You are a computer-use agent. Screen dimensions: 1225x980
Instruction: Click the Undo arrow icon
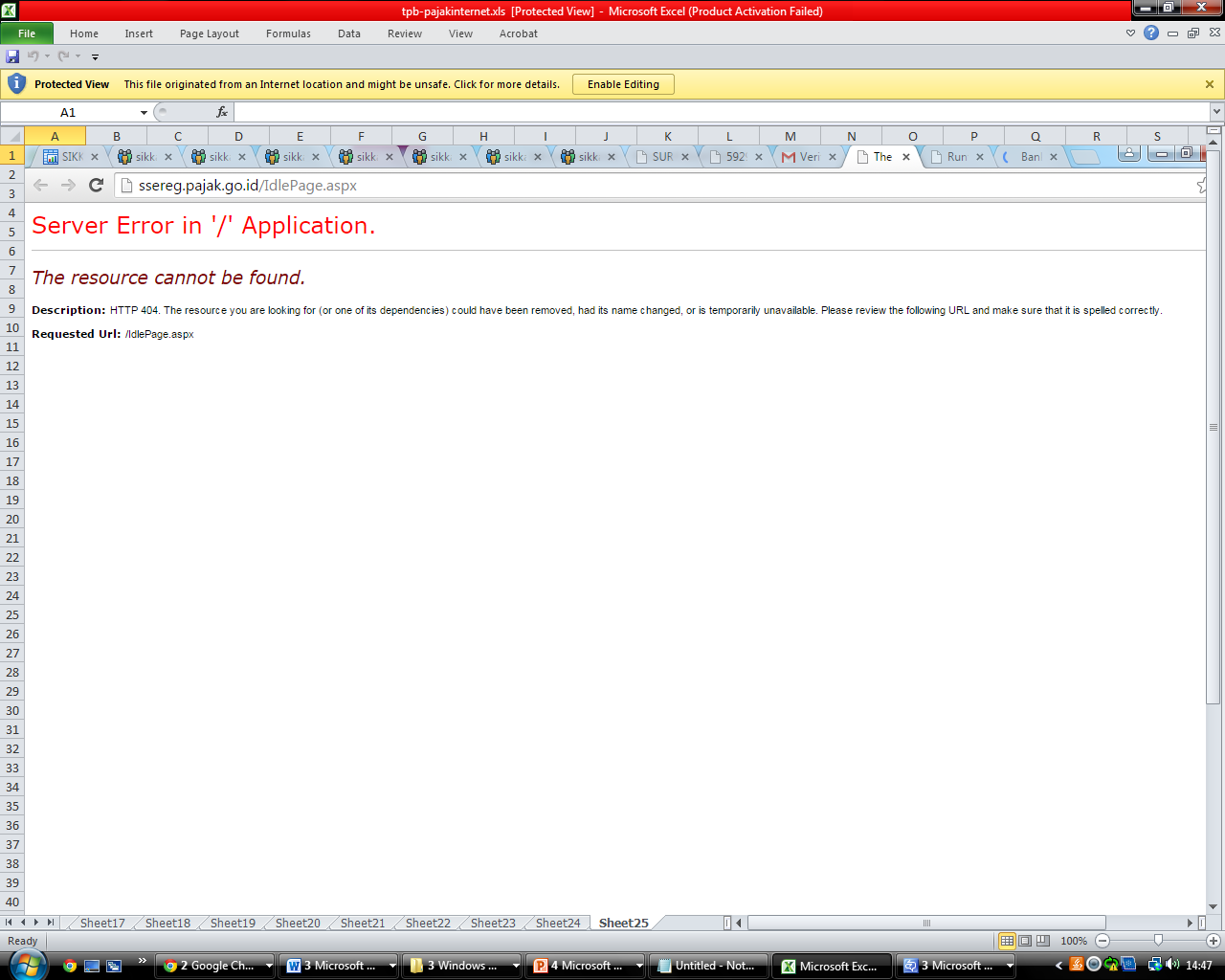coord(33,56)
